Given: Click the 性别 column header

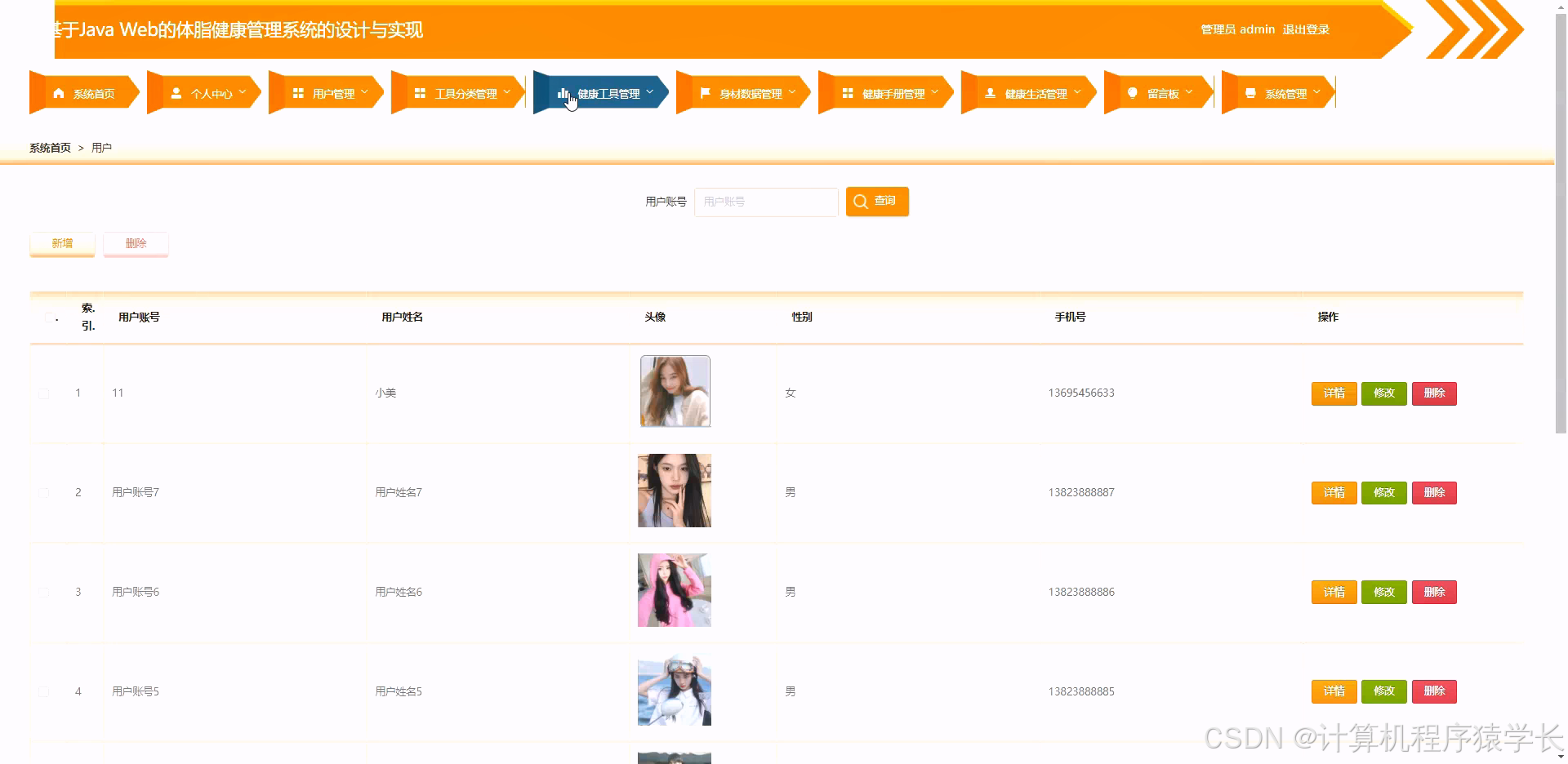Looking at the screenshot, I should (801, 318).
